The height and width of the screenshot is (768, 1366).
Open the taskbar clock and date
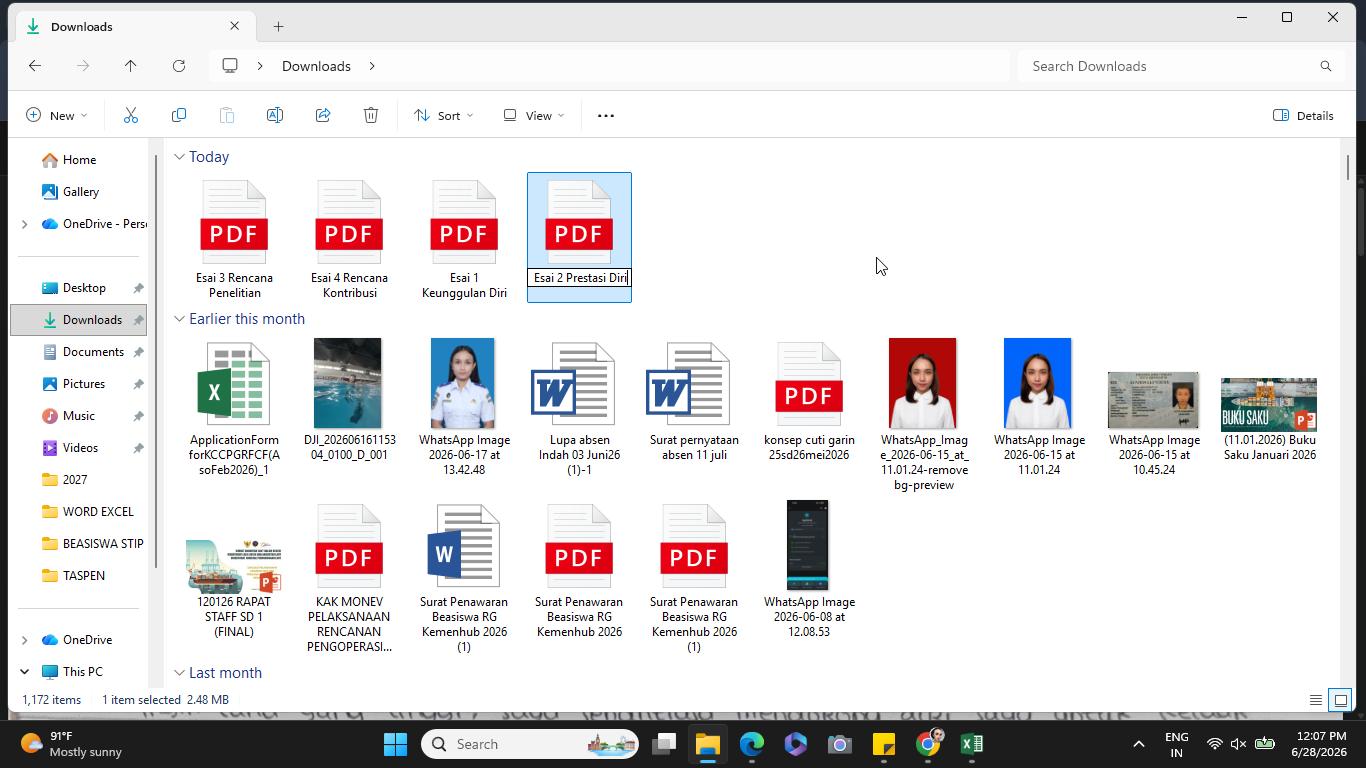click(1318, 744)
